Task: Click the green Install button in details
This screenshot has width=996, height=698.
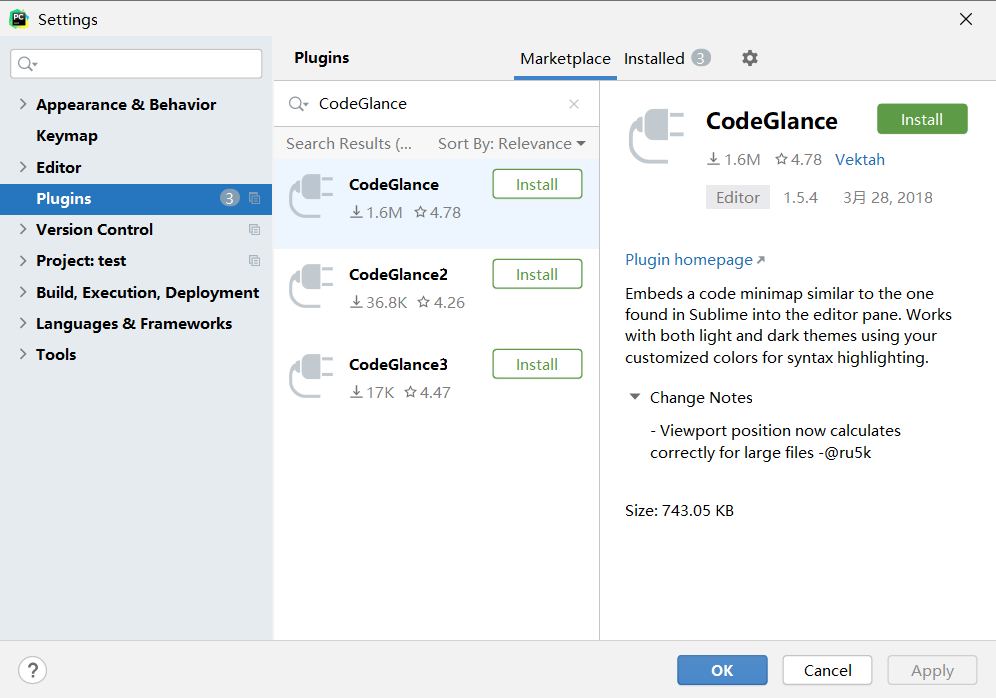Action: point(922,119)
